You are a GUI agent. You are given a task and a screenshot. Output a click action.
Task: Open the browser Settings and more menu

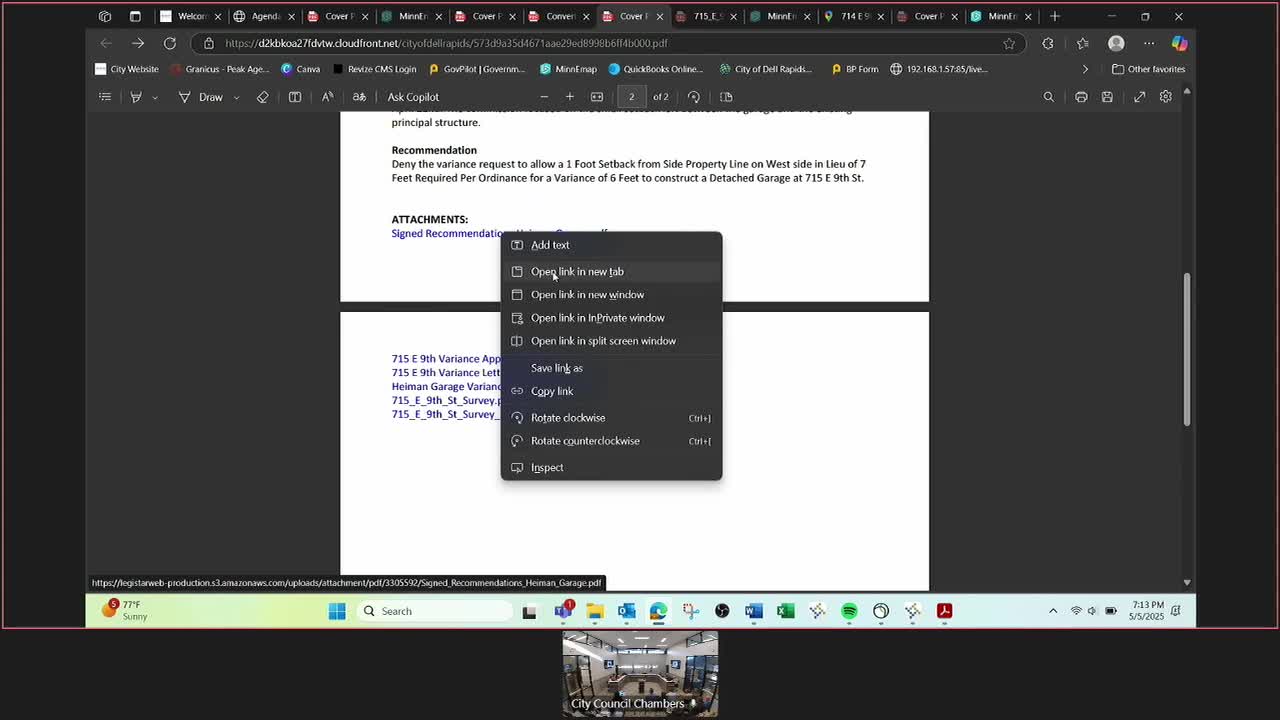click(1149, 44)
